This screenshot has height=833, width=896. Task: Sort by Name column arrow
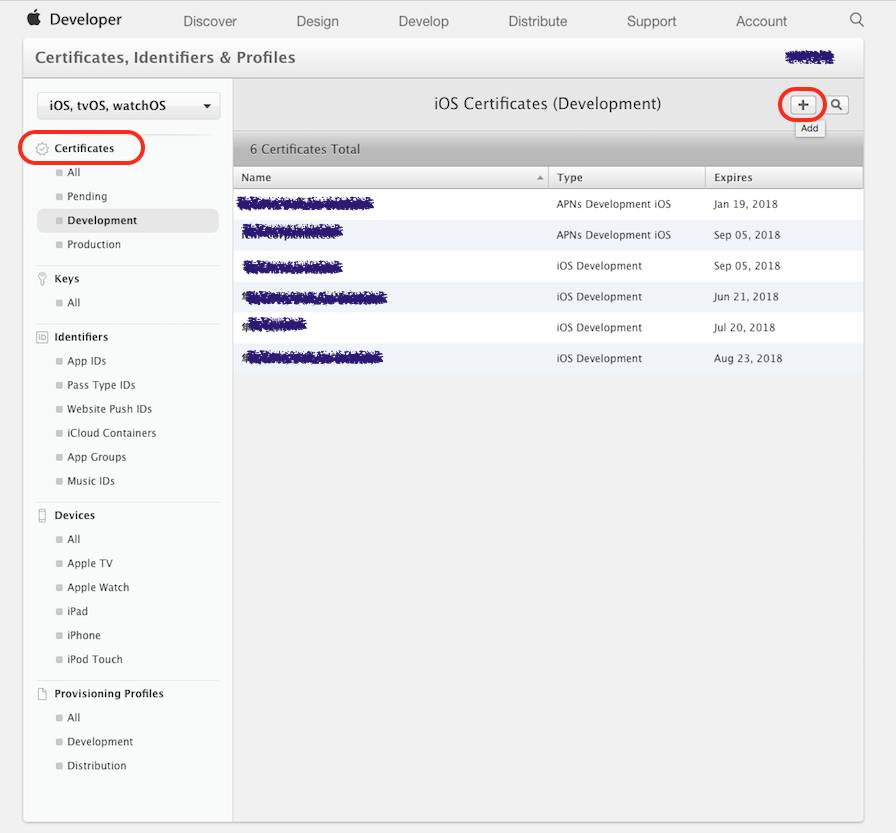click(x=539, y=178)
